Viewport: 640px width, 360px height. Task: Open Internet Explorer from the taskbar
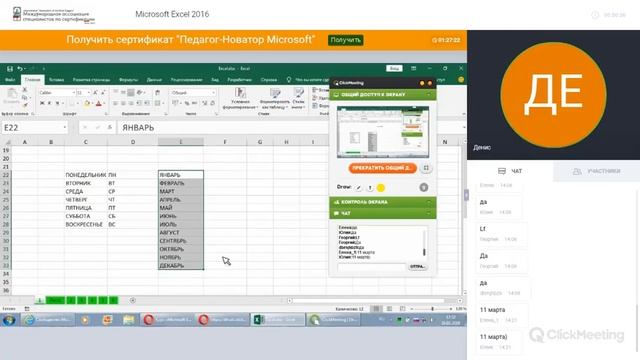pos(49,320)
